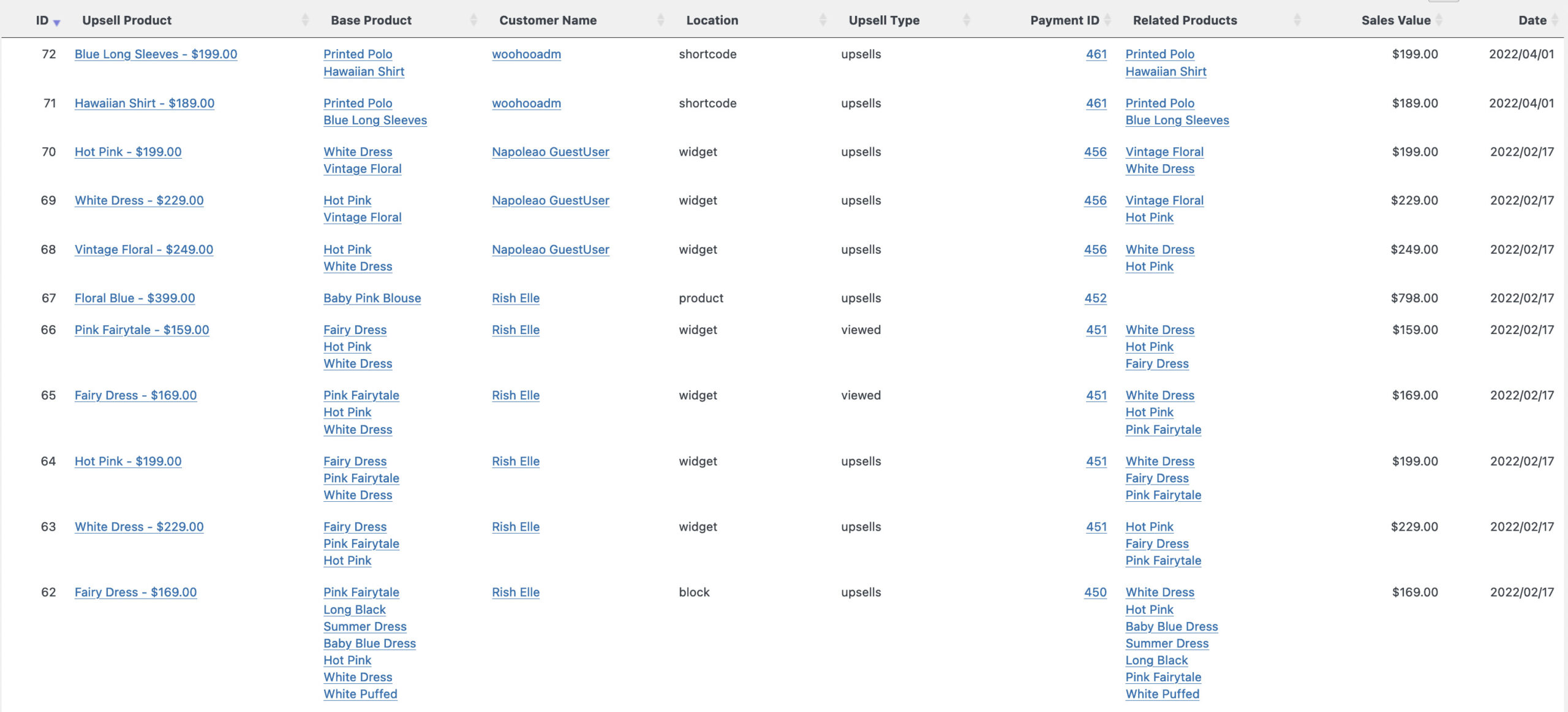1568x712 pixels.
Task: Click sort arrows beside Upsell Product header
Action: pos(306,20)
